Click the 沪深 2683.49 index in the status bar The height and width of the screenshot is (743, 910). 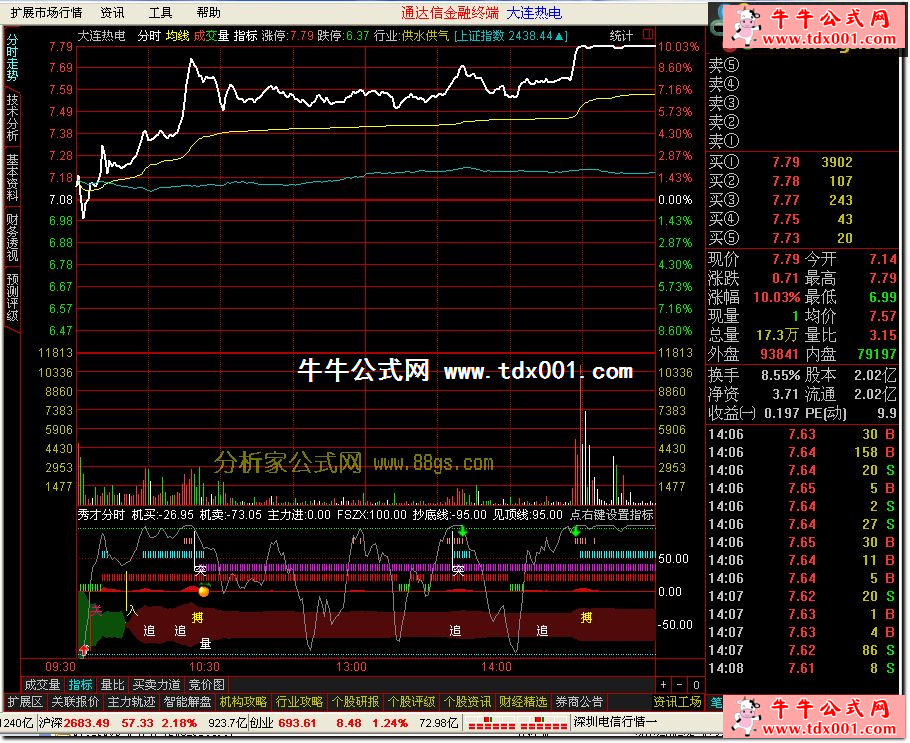coord(74,723)
